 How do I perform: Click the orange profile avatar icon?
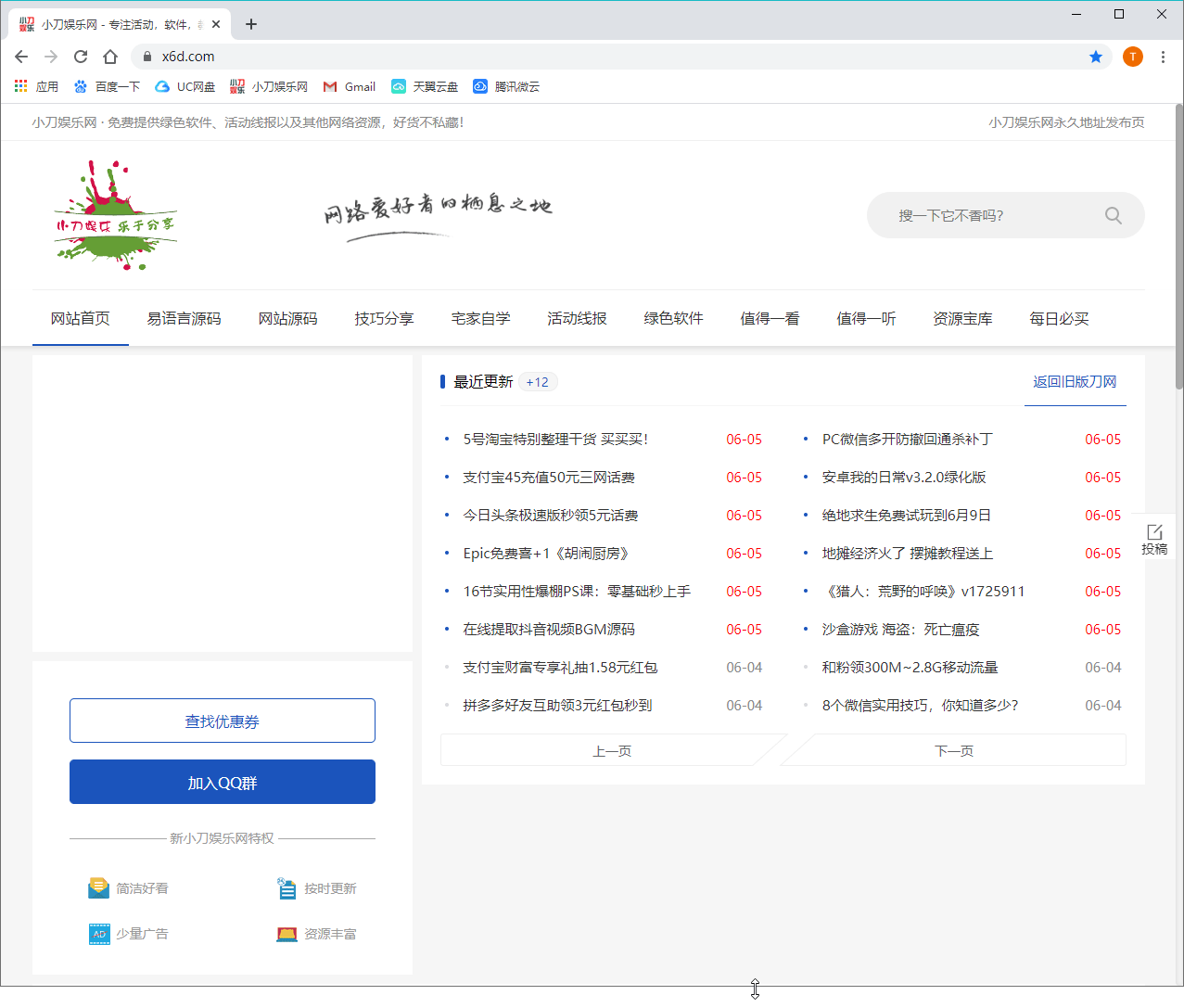pyautogui.click(x=1132, y=57)
